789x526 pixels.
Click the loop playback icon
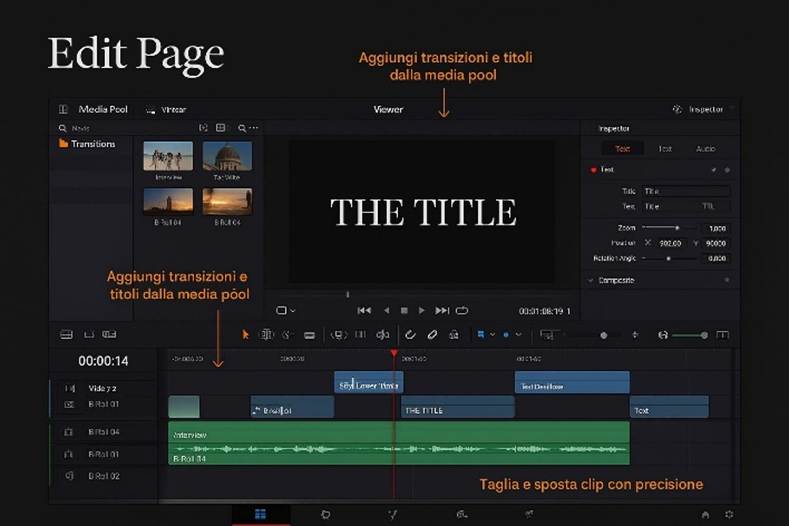pyautogui.click(x=462, y=311)
